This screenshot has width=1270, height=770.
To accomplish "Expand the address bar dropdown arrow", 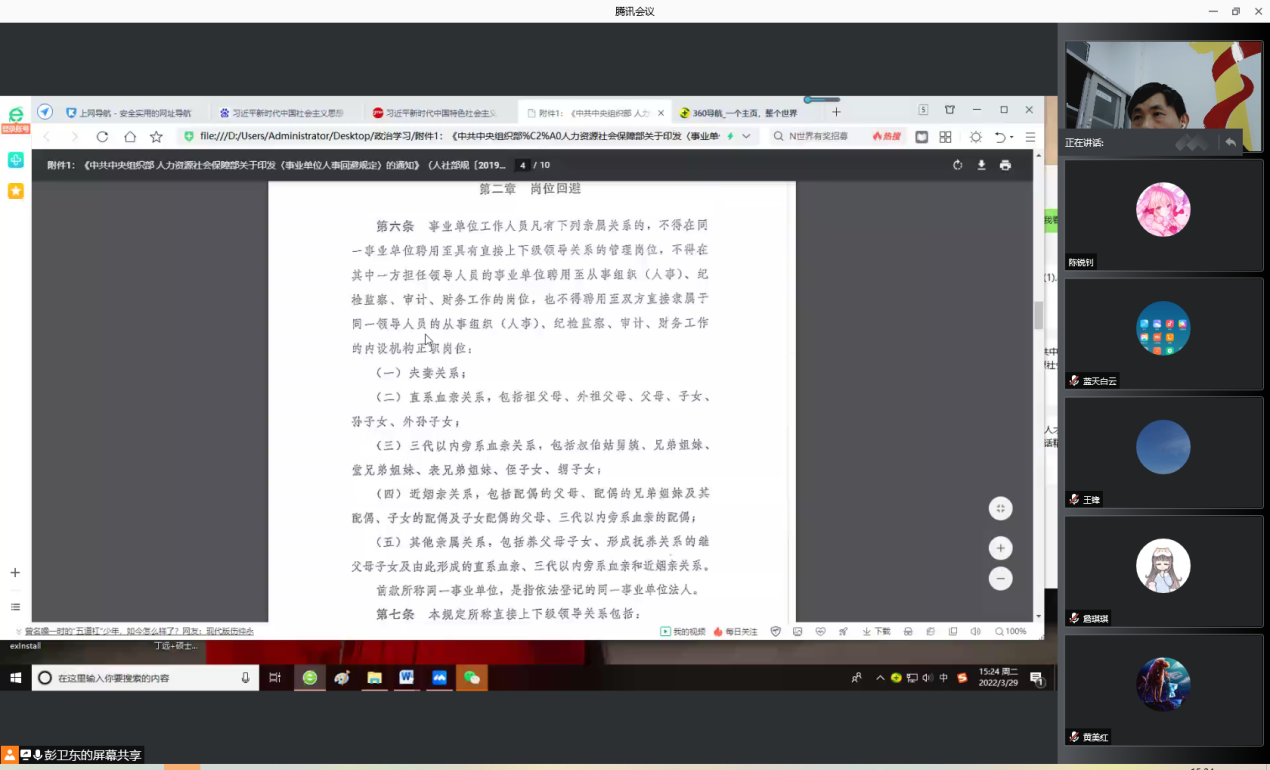I will click(x=746, y=136).
